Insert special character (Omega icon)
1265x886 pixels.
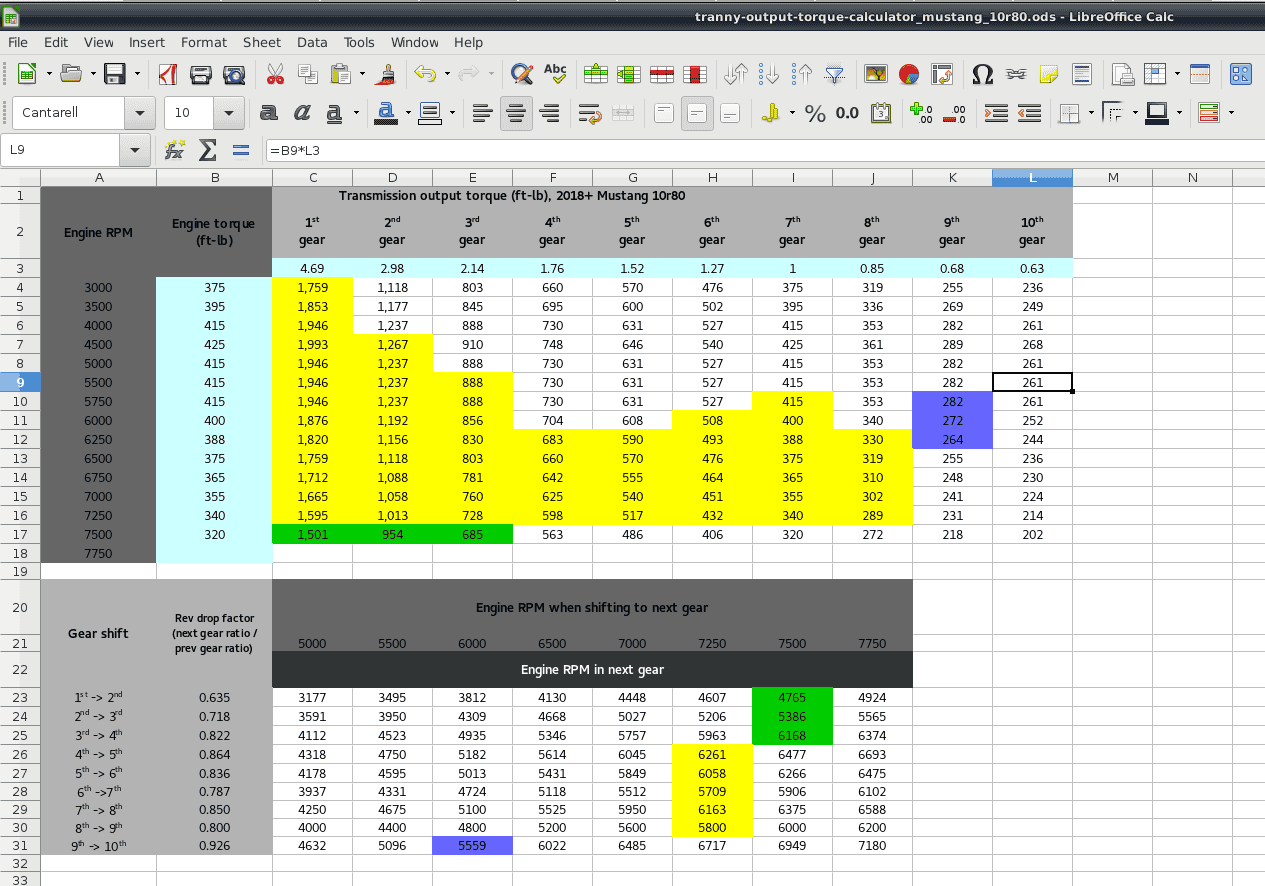click(983, 74)
